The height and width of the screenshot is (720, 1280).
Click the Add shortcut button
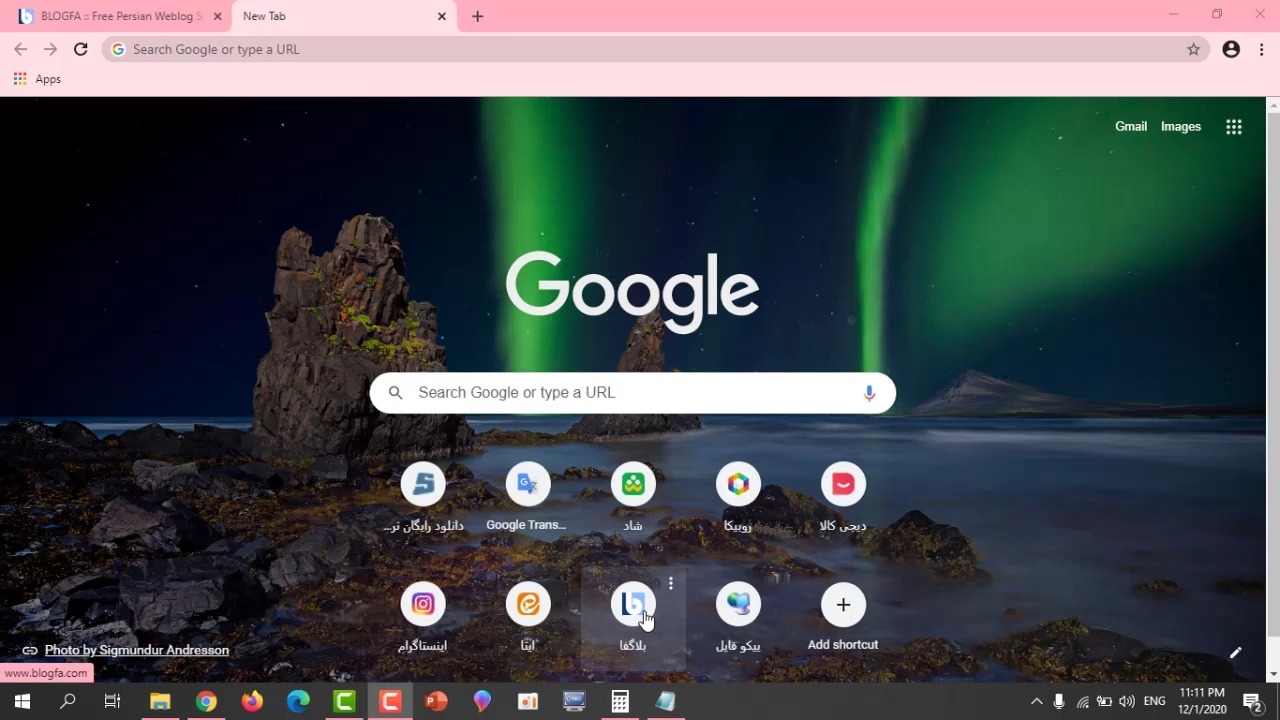tap(842, 605)
